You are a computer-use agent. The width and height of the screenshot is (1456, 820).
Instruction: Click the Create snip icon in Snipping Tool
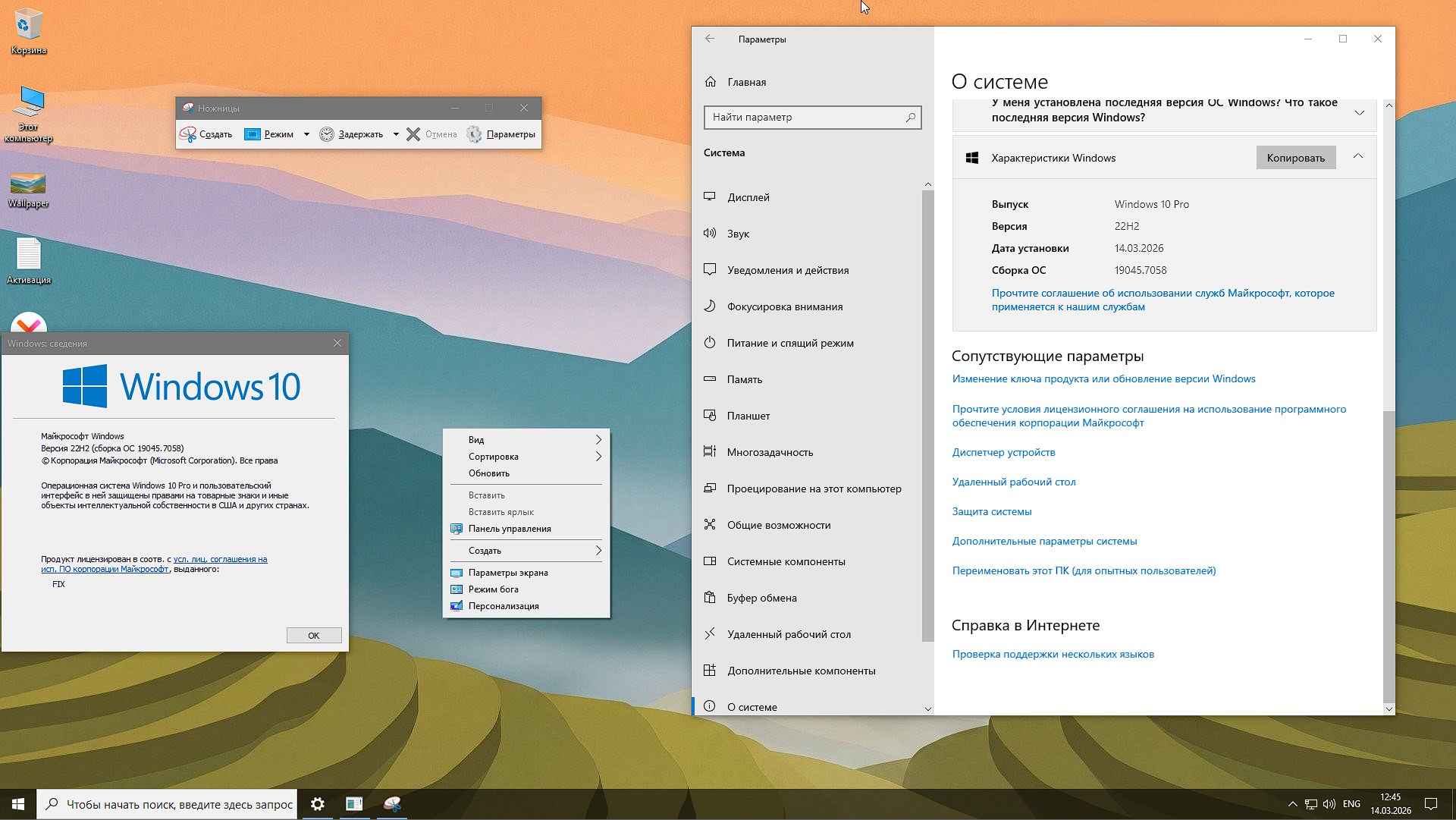188,134
